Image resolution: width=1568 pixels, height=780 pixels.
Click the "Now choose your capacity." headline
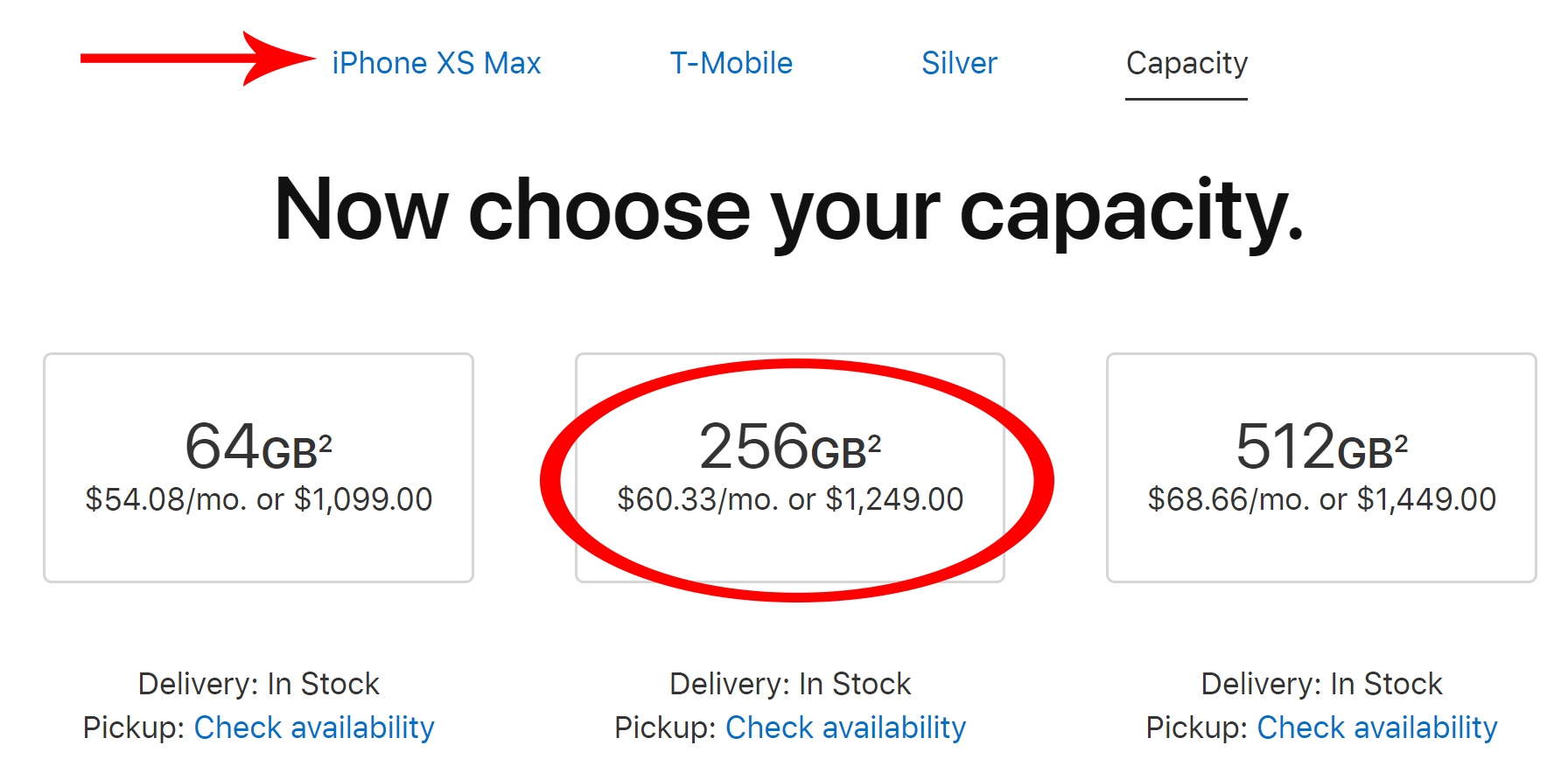click(x=788, y=210)
